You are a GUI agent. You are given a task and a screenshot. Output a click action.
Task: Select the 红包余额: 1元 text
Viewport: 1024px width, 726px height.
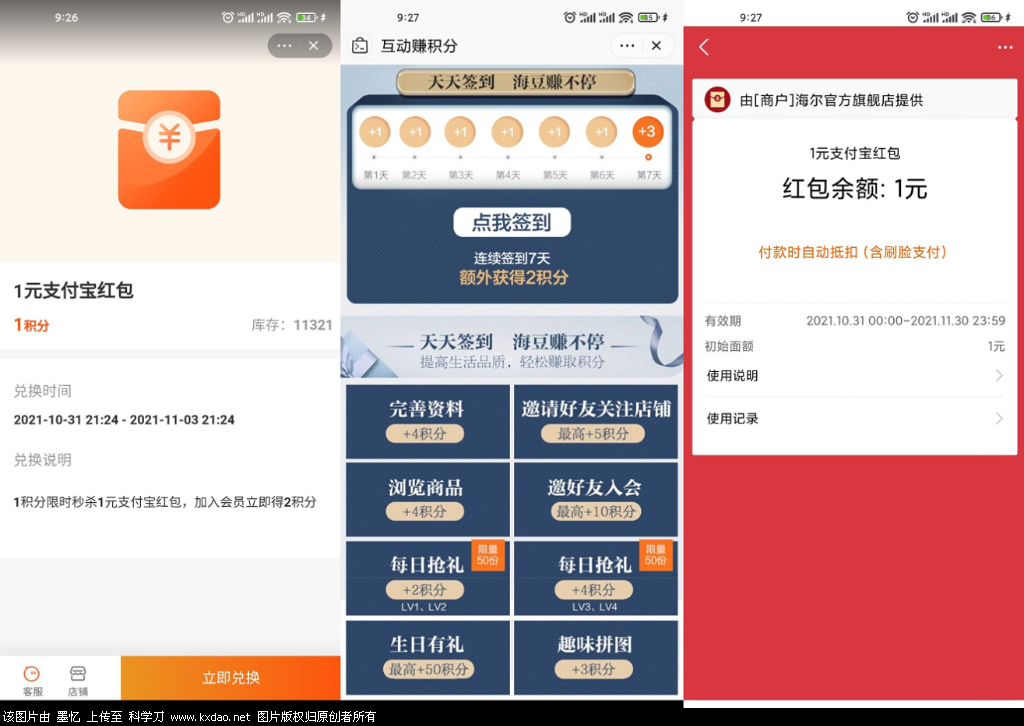point(855,189)
